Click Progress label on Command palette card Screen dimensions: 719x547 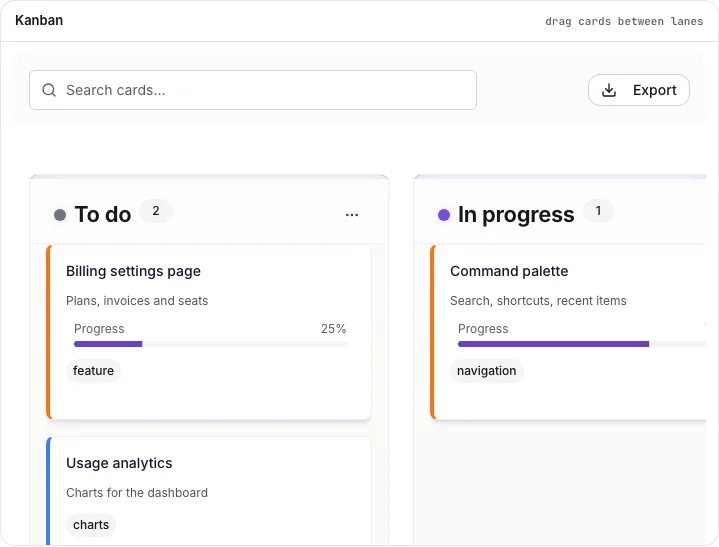point(483,329)
